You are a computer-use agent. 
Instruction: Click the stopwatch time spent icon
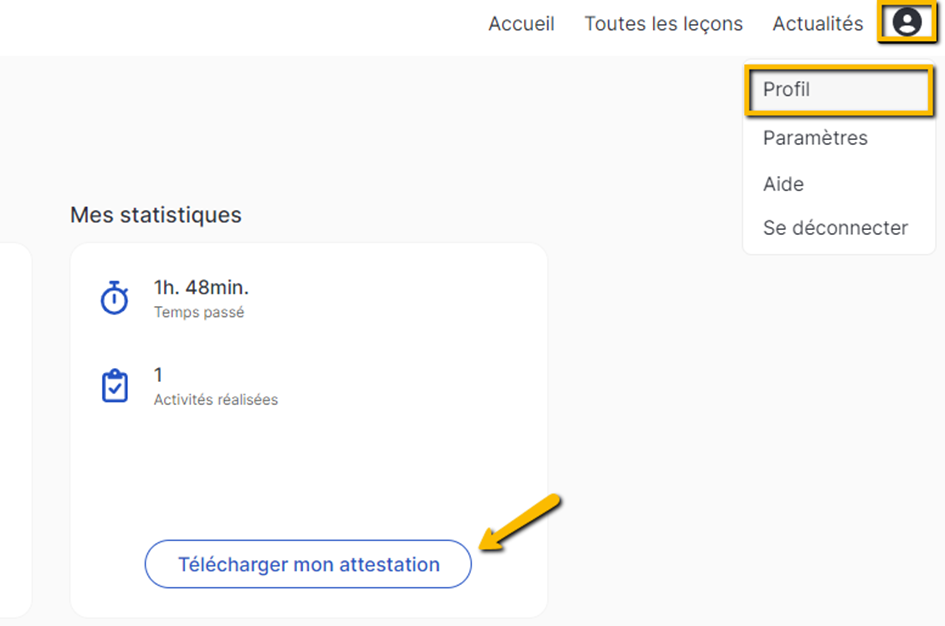coord(115,298)
